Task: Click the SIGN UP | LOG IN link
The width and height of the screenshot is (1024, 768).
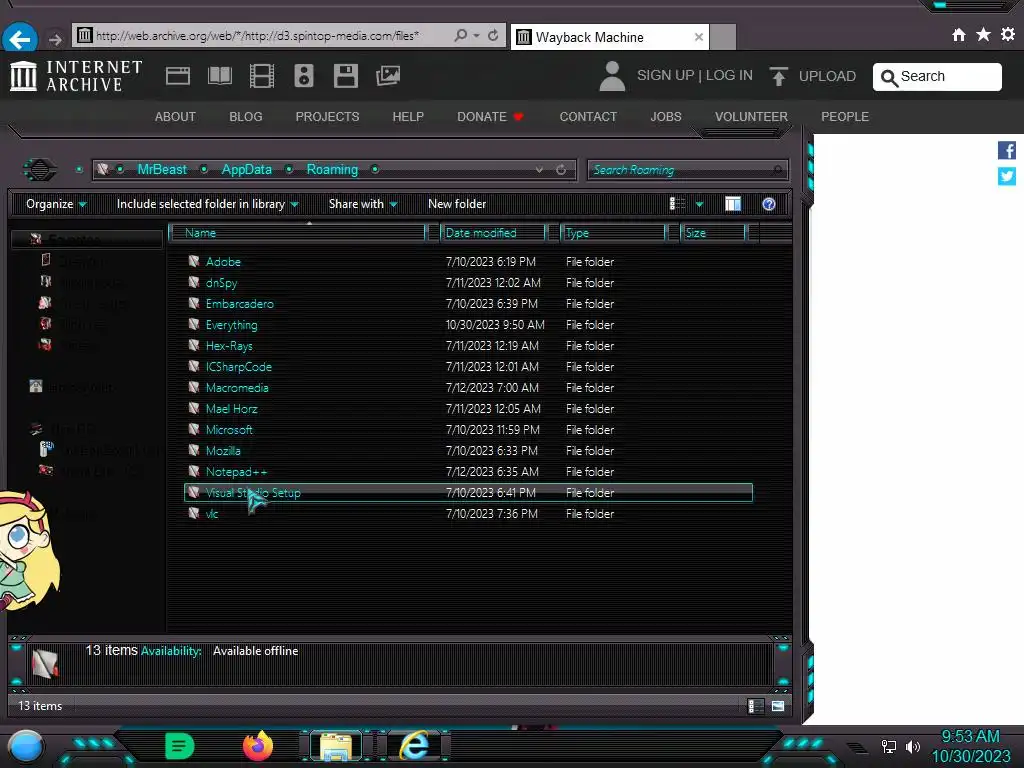Action: coord(695,76)
